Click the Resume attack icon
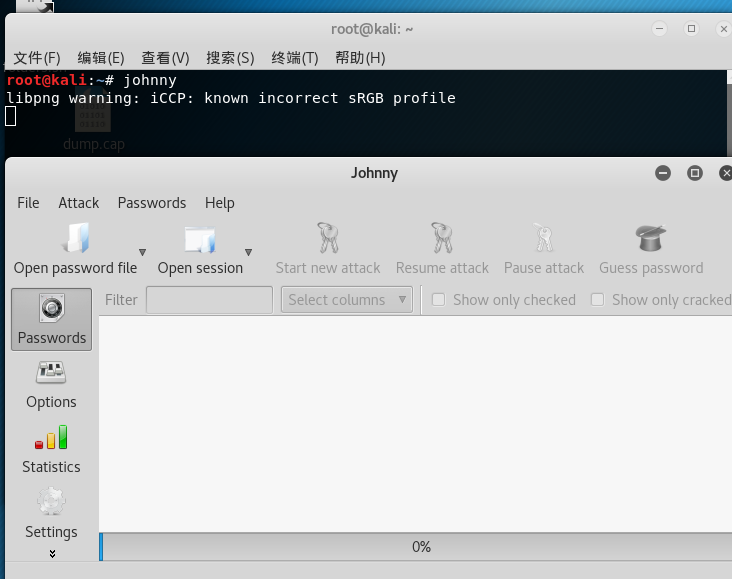 [x=442, y=238]
